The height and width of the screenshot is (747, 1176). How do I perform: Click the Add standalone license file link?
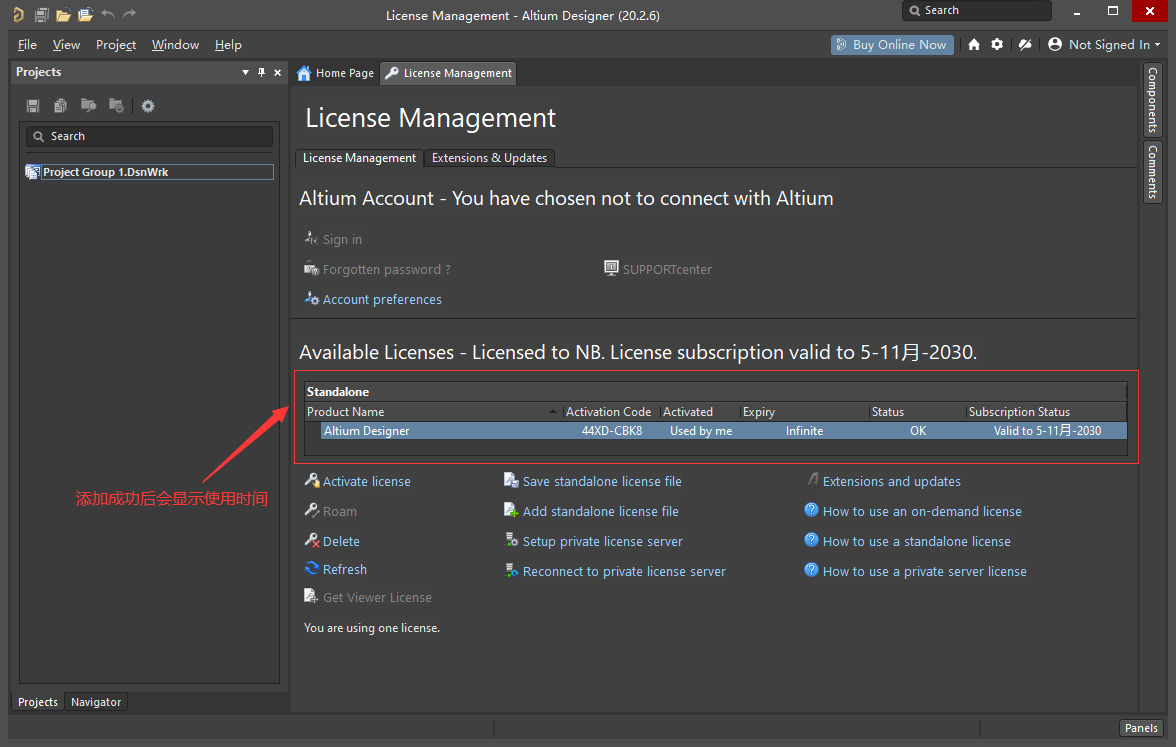[600, 511]
